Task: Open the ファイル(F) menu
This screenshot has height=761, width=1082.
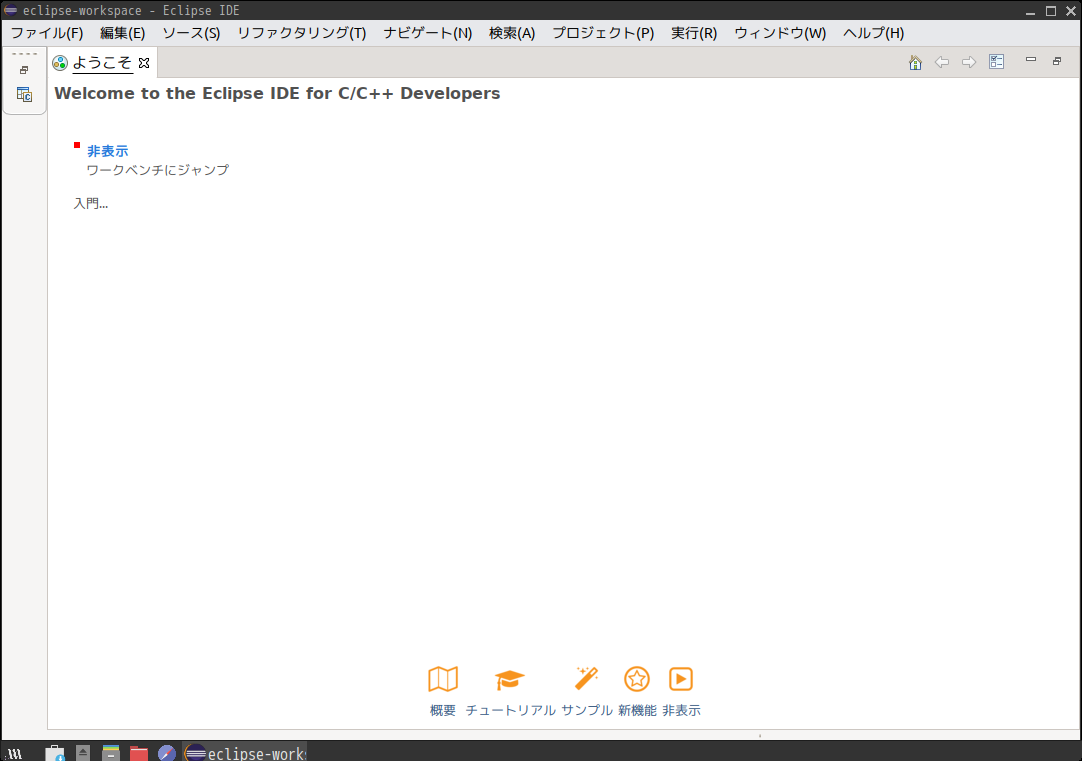Action: (47, 33)
